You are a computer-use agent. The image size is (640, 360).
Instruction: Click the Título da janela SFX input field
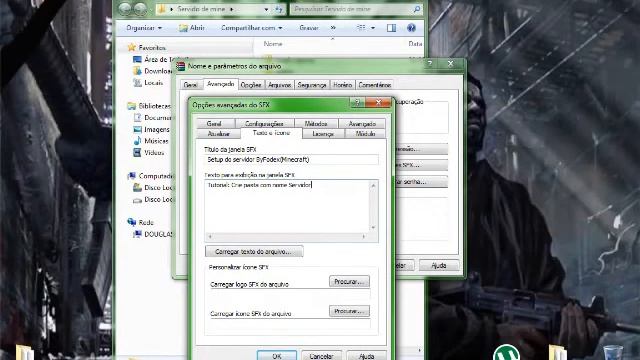click(x=291, y=160)
